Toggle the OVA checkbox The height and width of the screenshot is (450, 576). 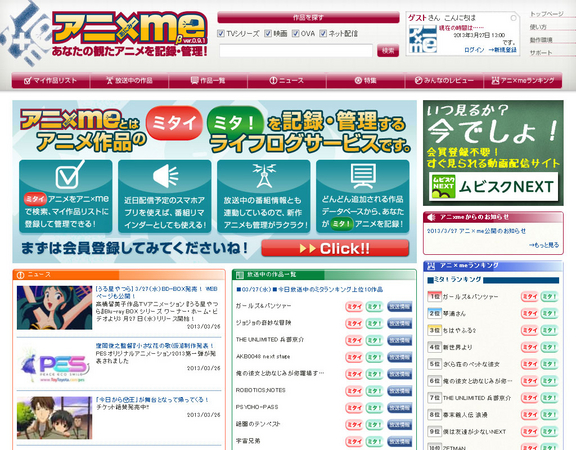pyautogui.click(x=295, y=33)
